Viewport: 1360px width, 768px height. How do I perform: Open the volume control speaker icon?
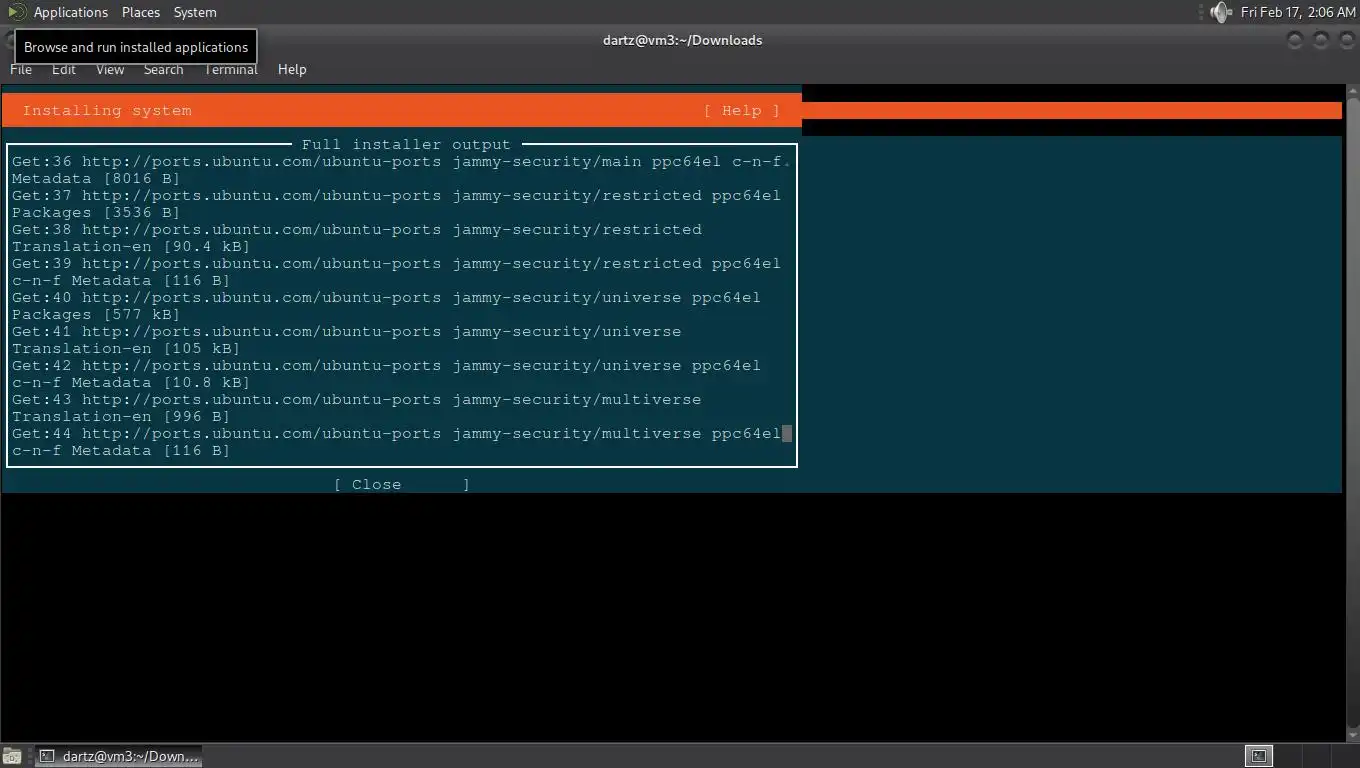click(x=1219, y=12)
